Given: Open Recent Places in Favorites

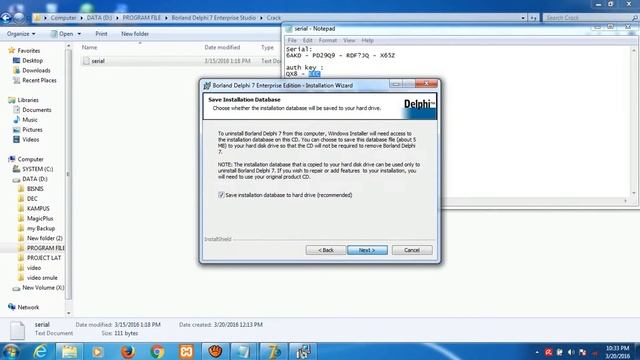Looking at the screenshot, I should coord(39,80).
